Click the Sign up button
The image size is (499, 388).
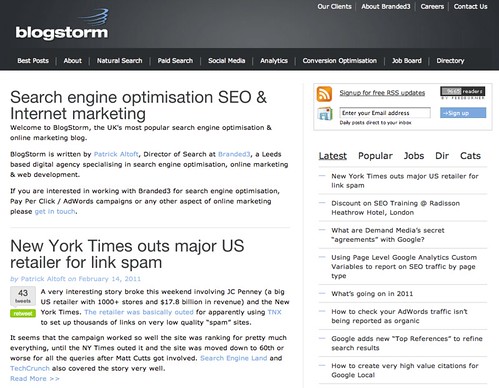click(x=463, y=113)
